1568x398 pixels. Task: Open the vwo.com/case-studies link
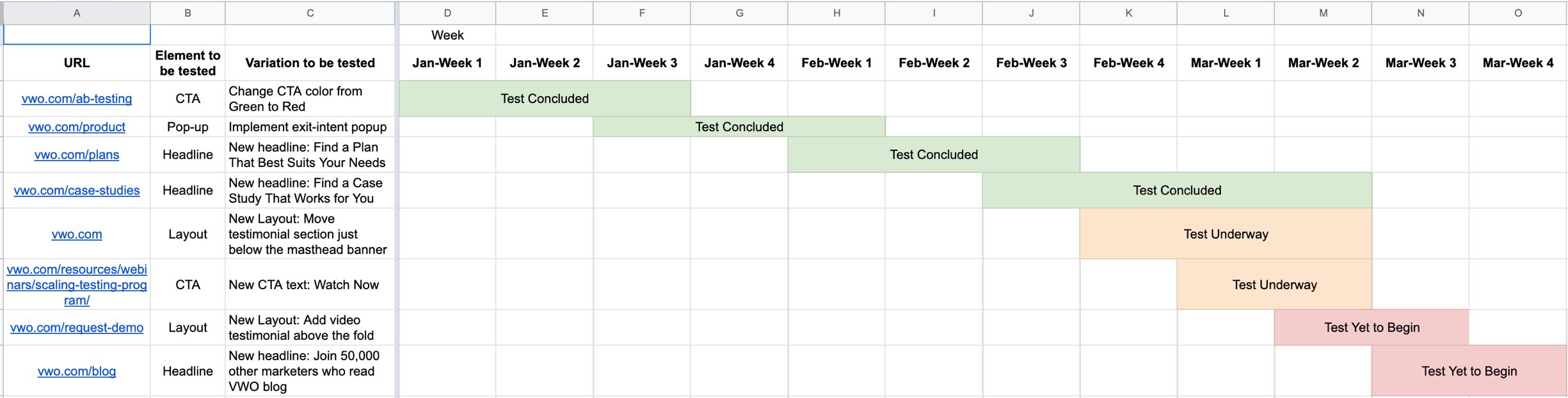click(x=77, y=190)
